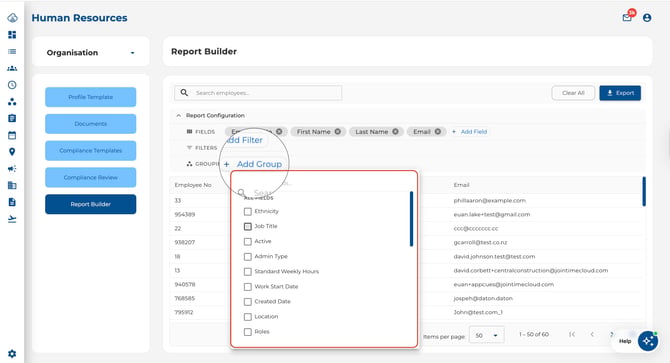Go to the previous page of results
This screenshot has width=670, height=363.
tap(592, 334)
